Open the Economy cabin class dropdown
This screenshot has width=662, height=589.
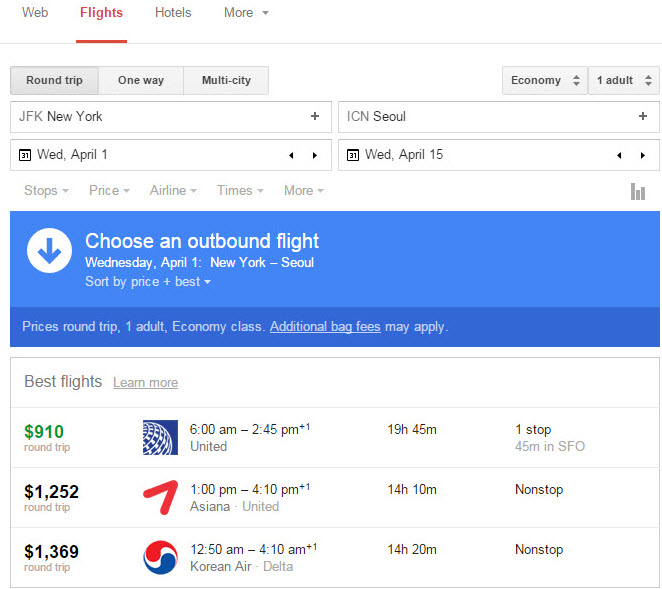pos(545,80)
